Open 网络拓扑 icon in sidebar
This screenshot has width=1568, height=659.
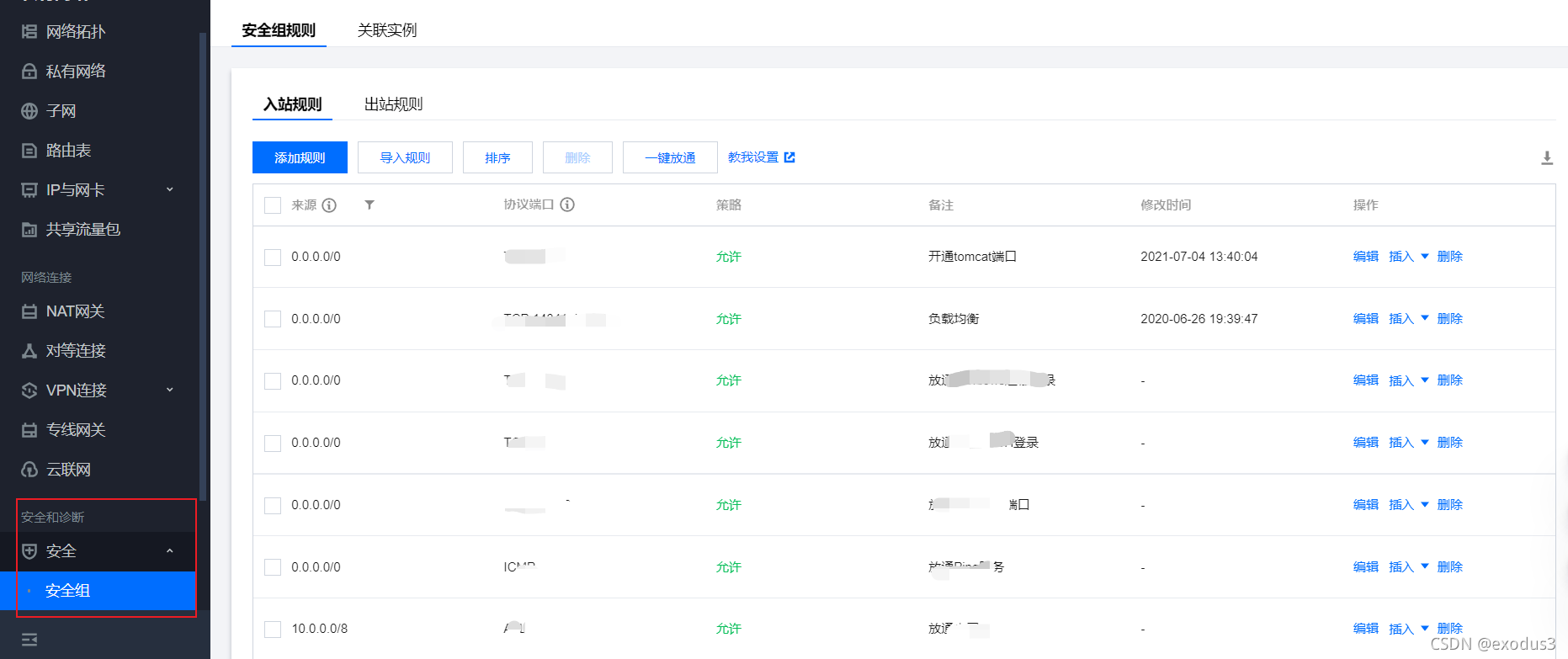29,32
